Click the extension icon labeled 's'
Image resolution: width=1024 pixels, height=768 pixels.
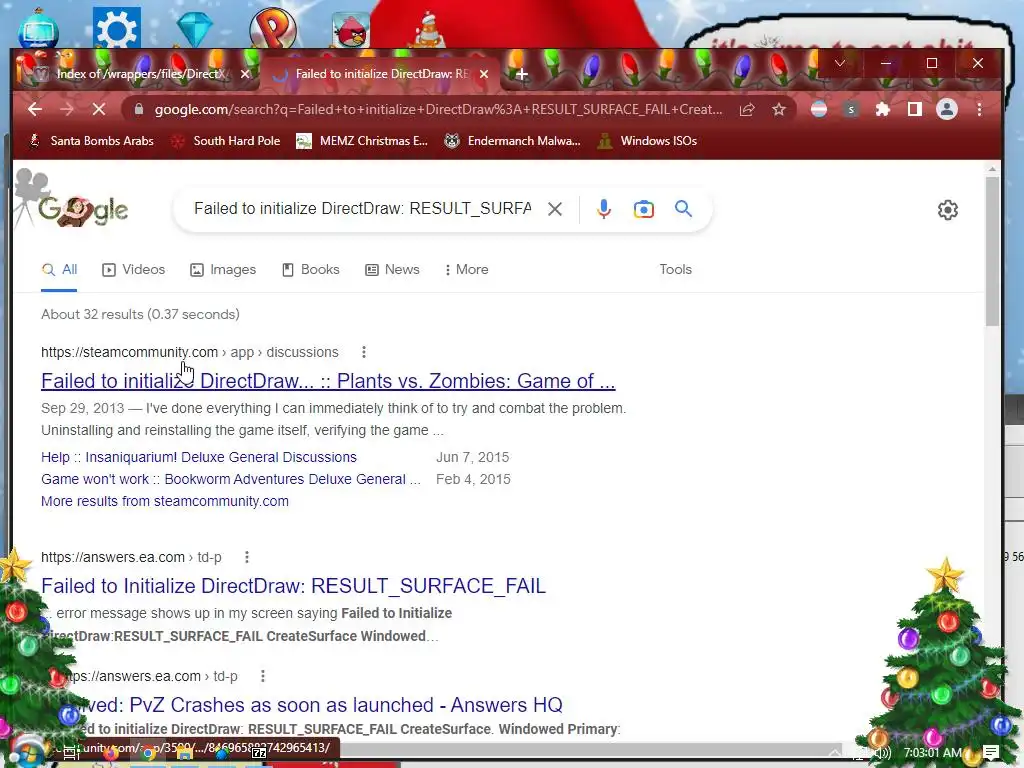coord(850,110)
